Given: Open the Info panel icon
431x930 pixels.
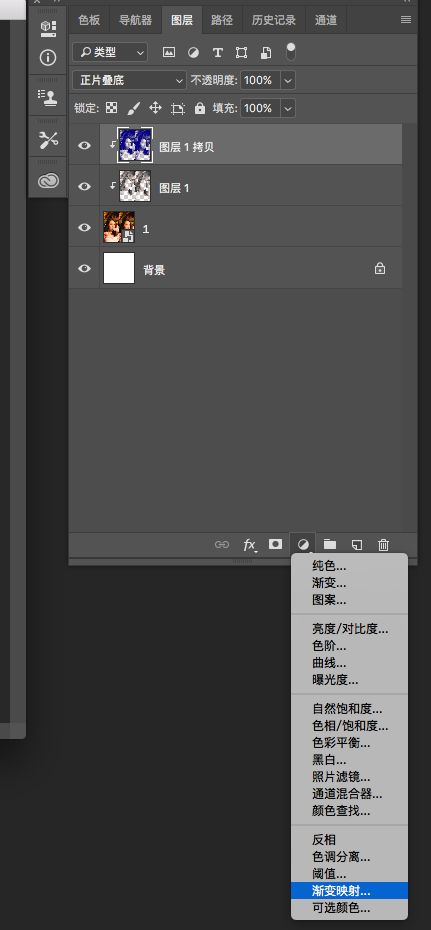Looking at the screenshot, I should pos(47,58).
